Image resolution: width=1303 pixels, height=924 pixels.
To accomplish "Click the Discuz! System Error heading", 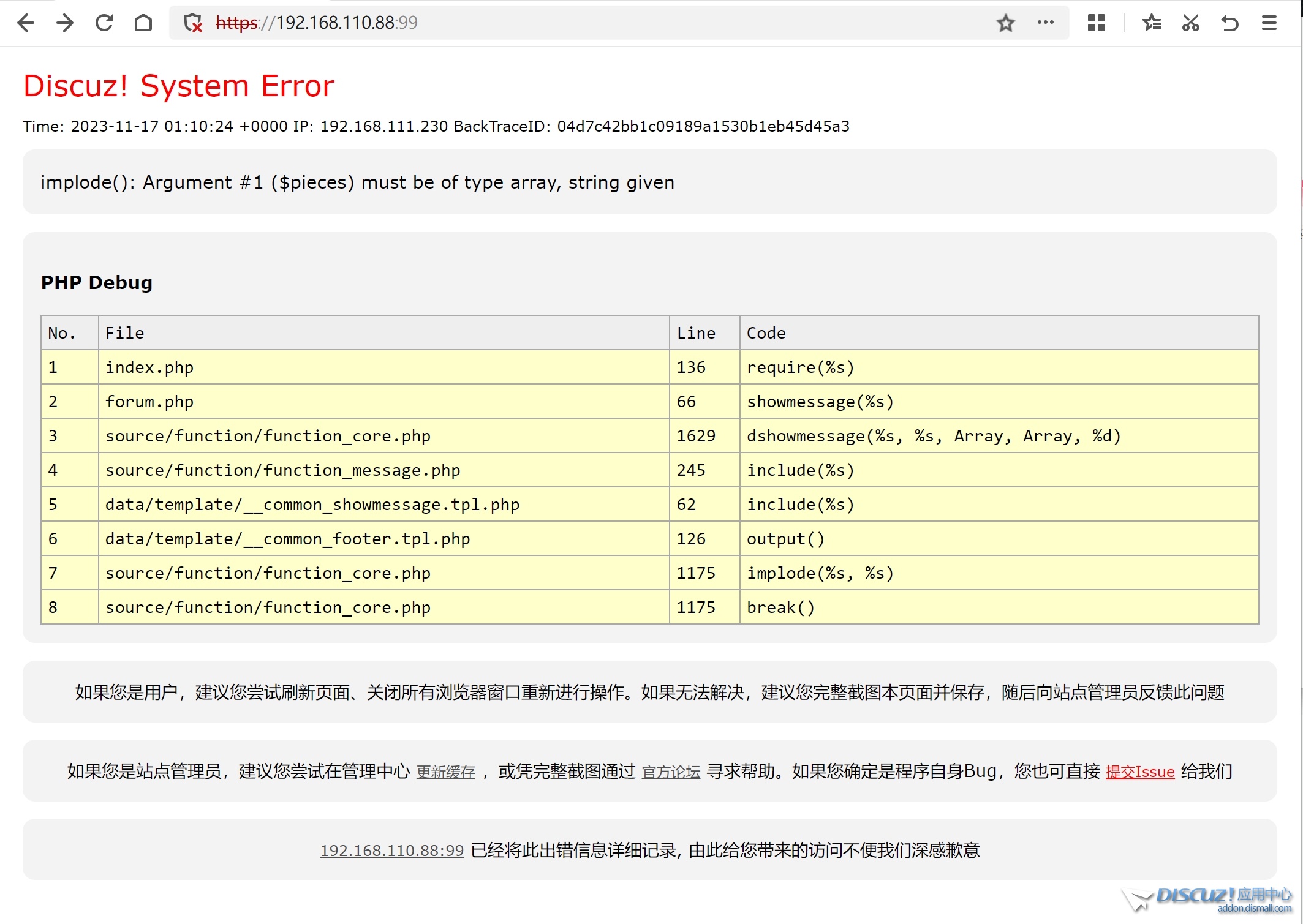I will tap(179, 86).
